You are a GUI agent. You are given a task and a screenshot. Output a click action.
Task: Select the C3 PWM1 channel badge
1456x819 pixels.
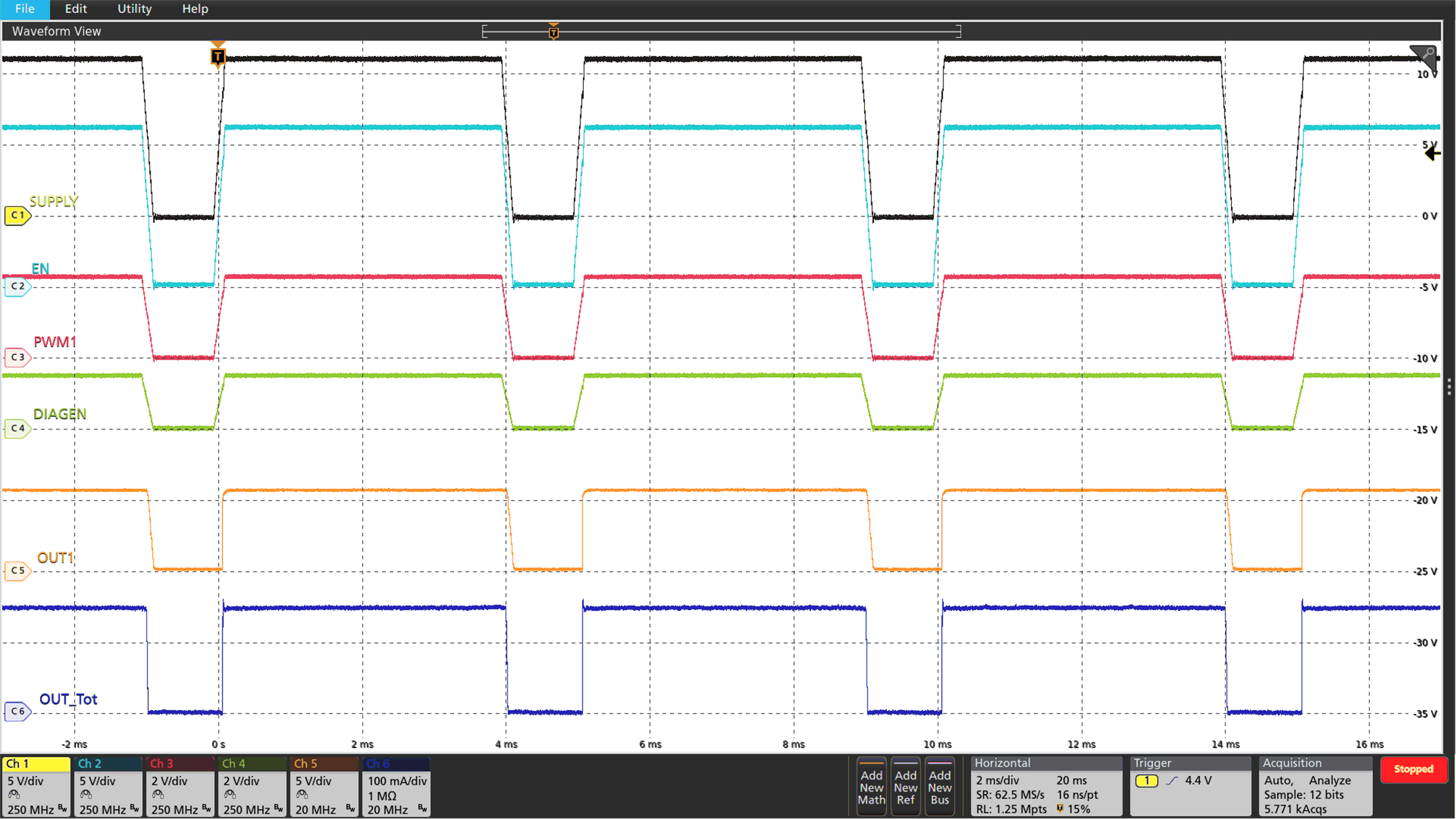[17, 357]
